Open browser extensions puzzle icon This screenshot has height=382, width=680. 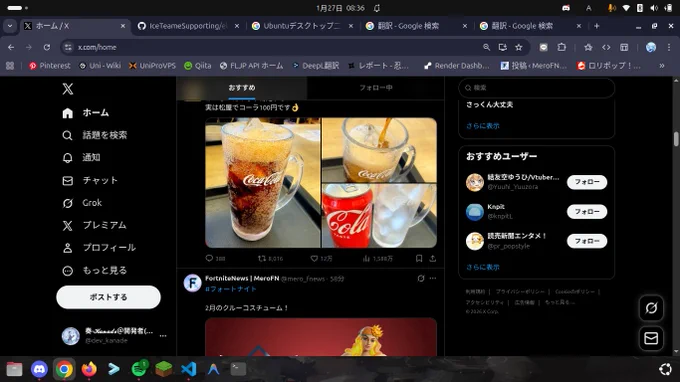click(562, 47)
